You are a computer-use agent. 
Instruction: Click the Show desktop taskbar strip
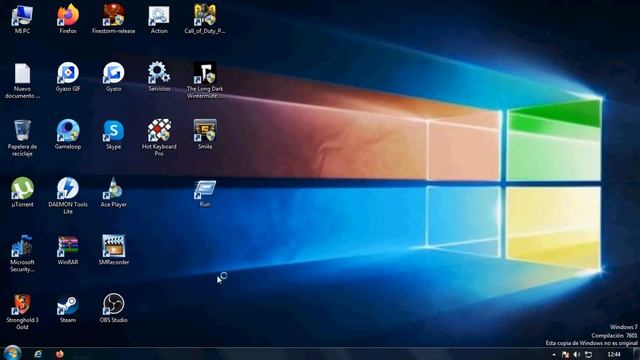[x=636, y=354]
